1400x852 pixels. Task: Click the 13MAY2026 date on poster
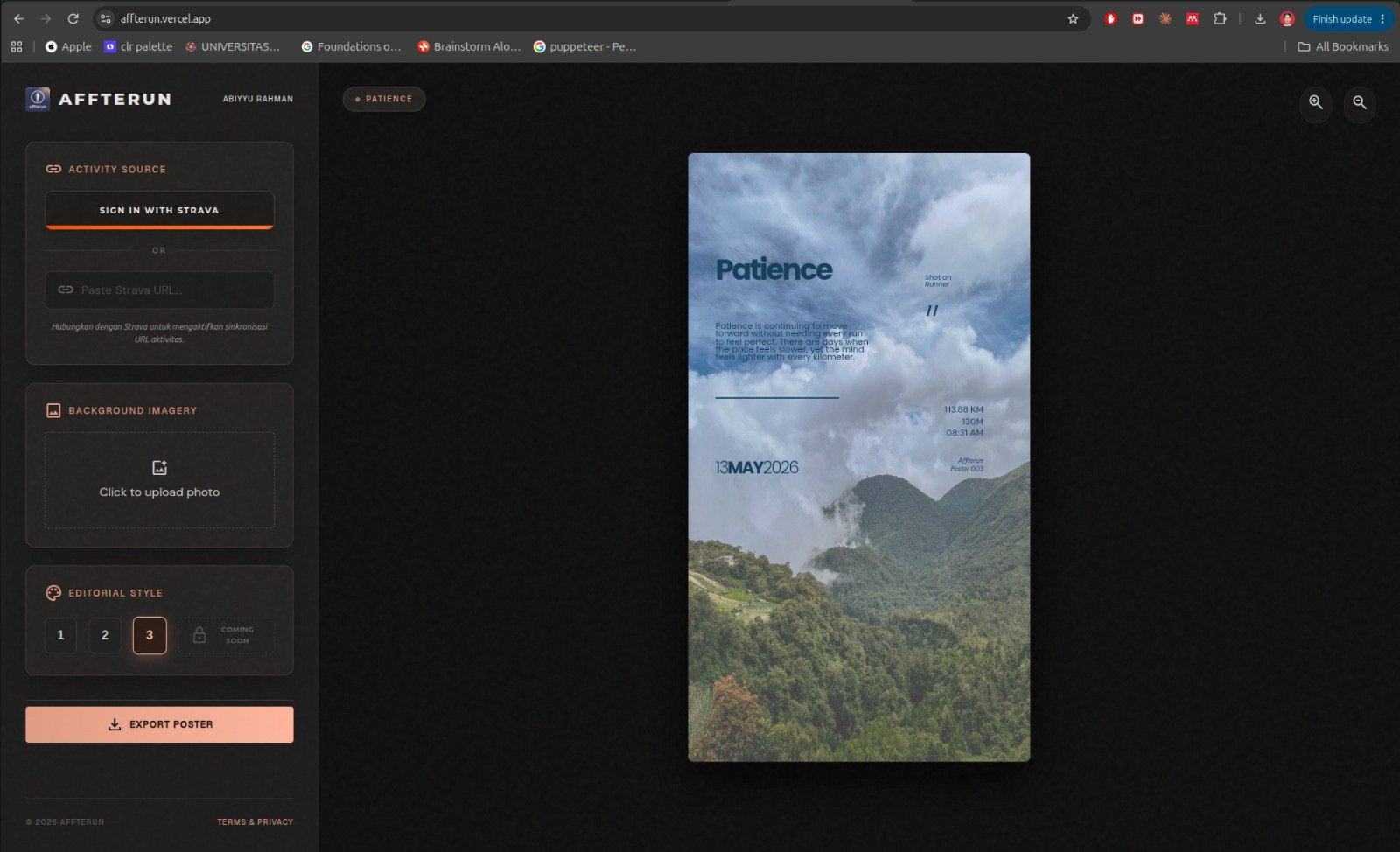pos(757,468)
